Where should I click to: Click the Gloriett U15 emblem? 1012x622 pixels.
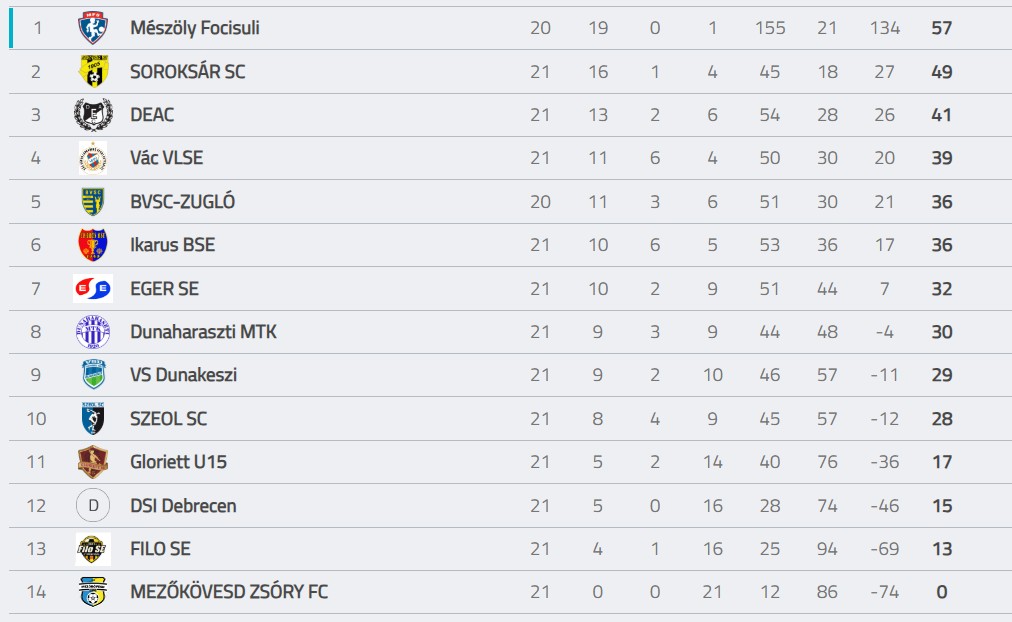[93, 461]
